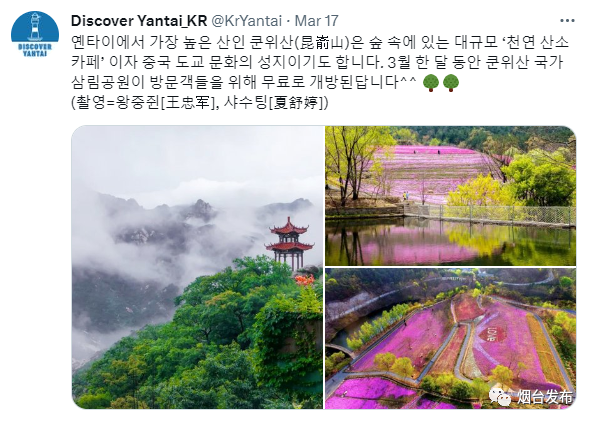
Task: Click the 昆嵛山 Chinese characters in tweet
Action: [323, 42]
